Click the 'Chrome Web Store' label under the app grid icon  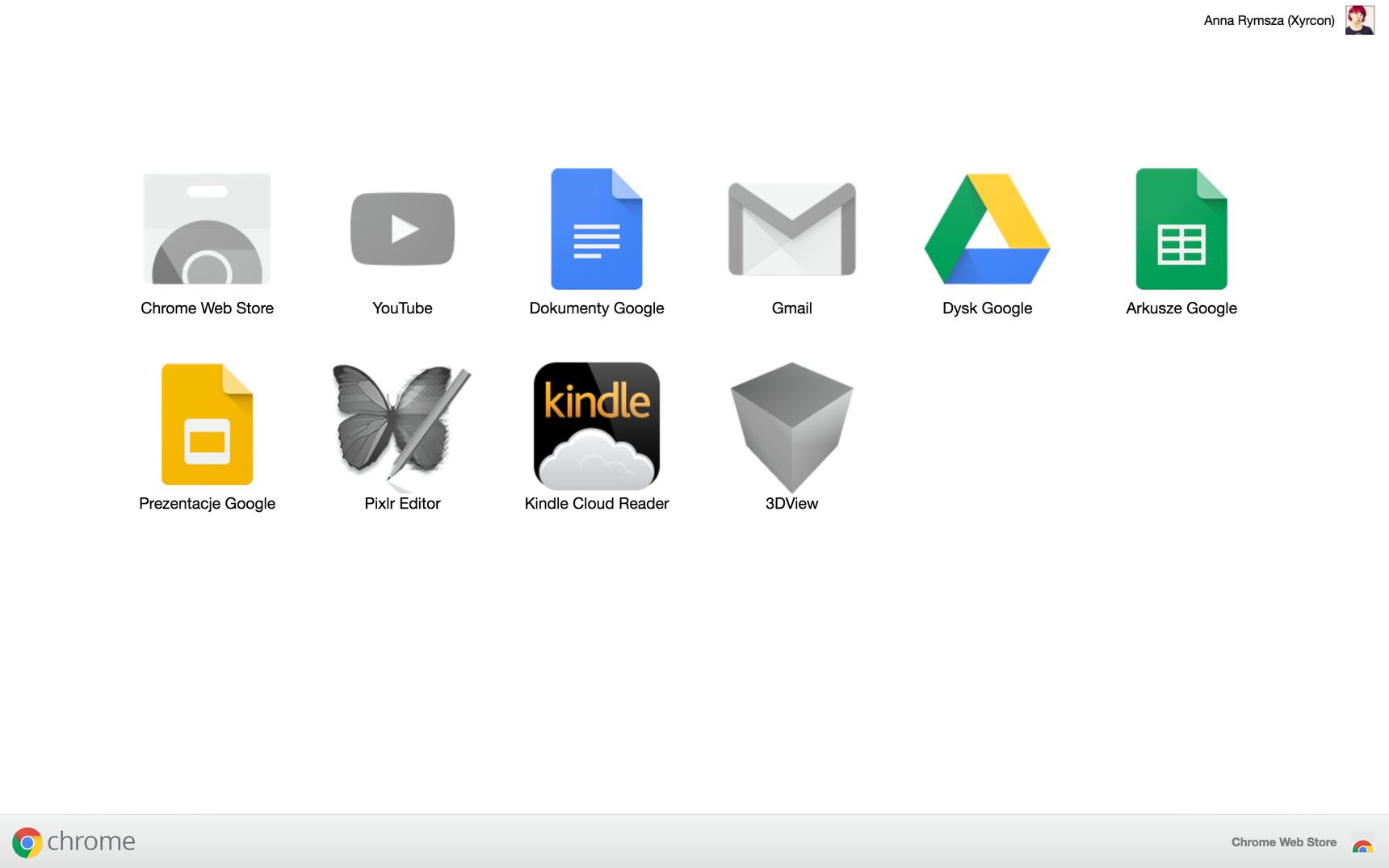207,308
